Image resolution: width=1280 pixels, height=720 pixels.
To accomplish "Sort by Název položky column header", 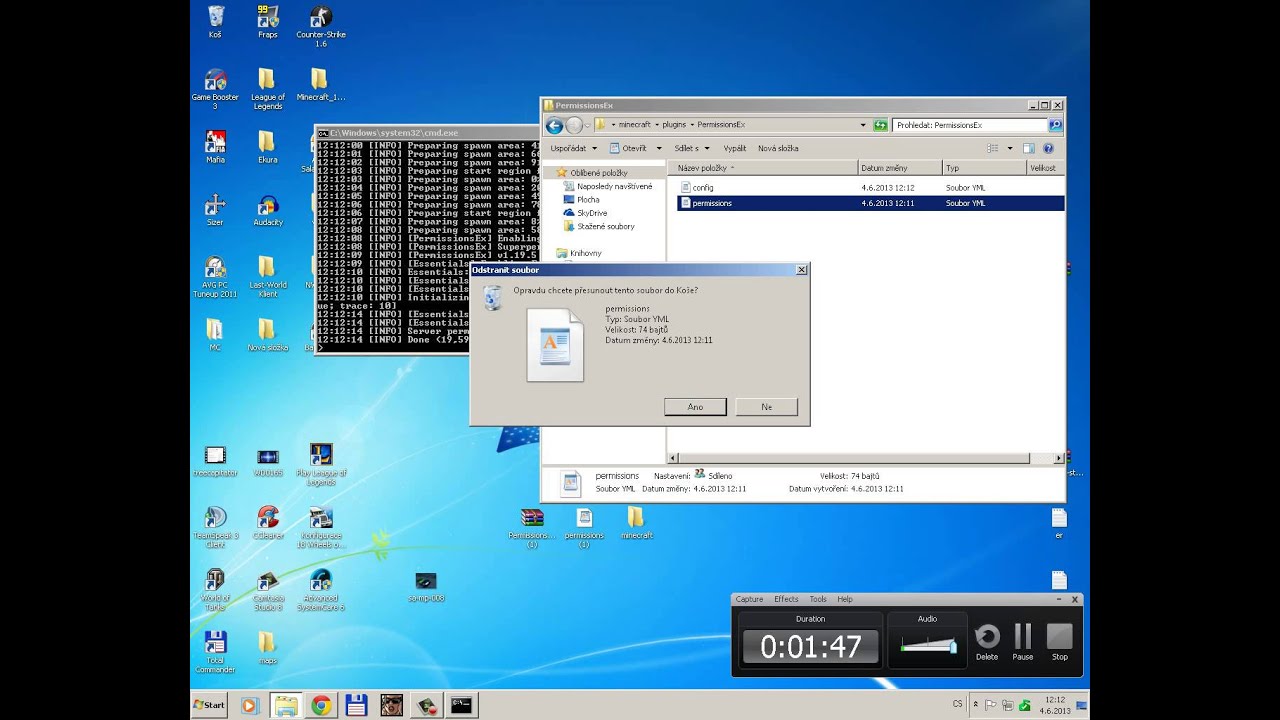I will coord(763,168).
